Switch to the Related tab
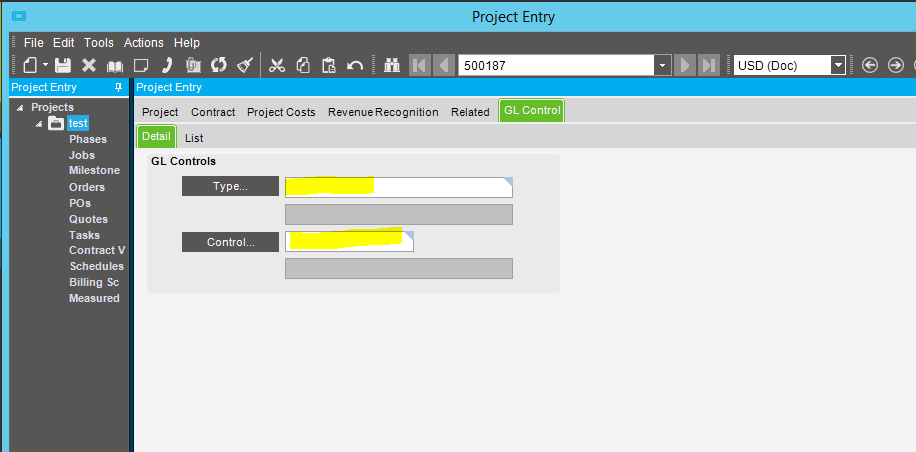This screenshot has width=916, height=452. [470, 112]
